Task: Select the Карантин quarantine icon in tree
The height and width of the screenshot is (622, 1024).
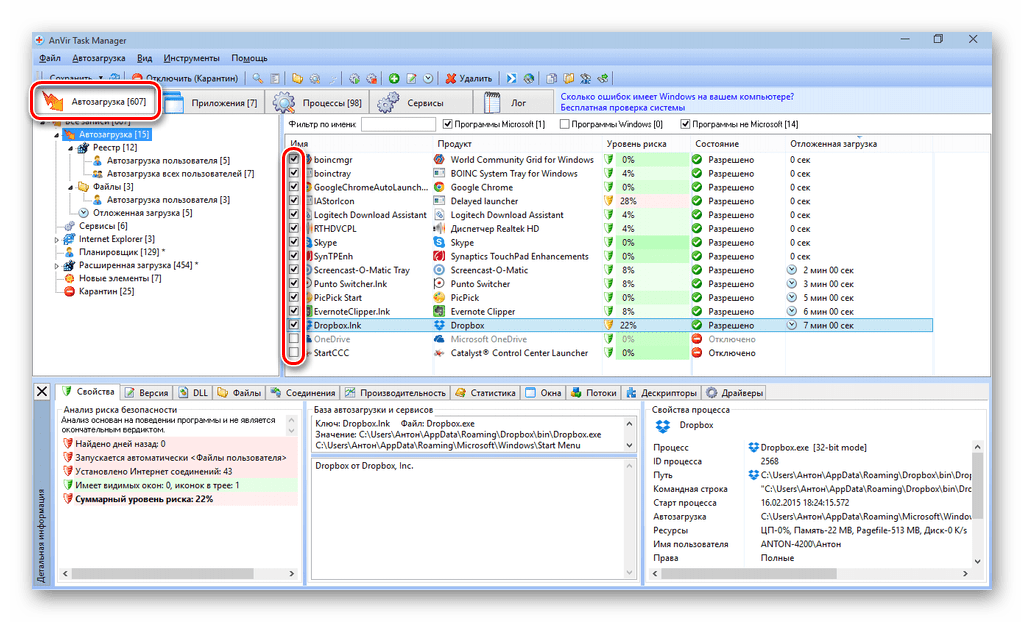Action: pyautogui.click(x=70, y=292)
